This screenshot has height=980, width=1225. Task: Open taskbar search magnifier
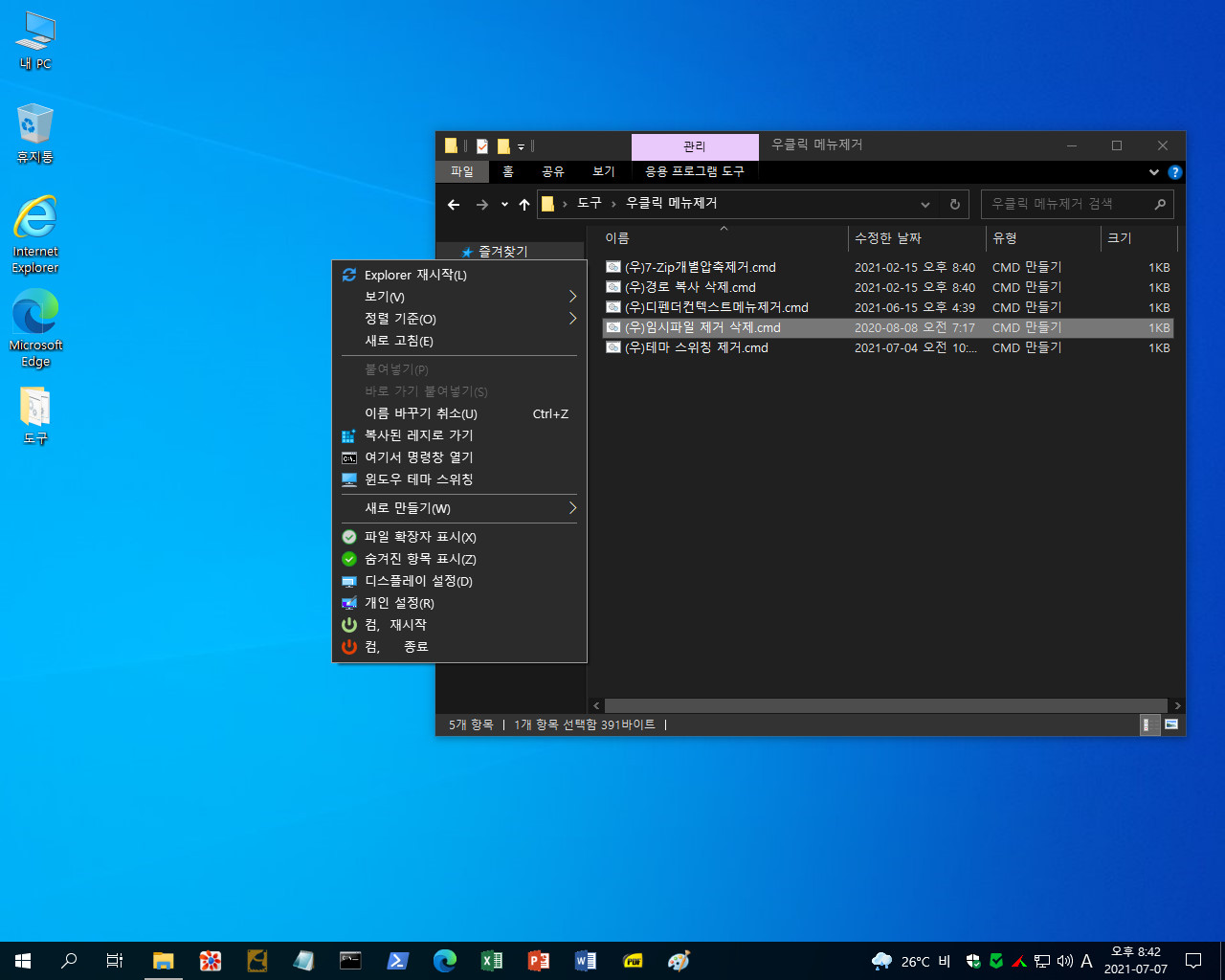(69, 961)
